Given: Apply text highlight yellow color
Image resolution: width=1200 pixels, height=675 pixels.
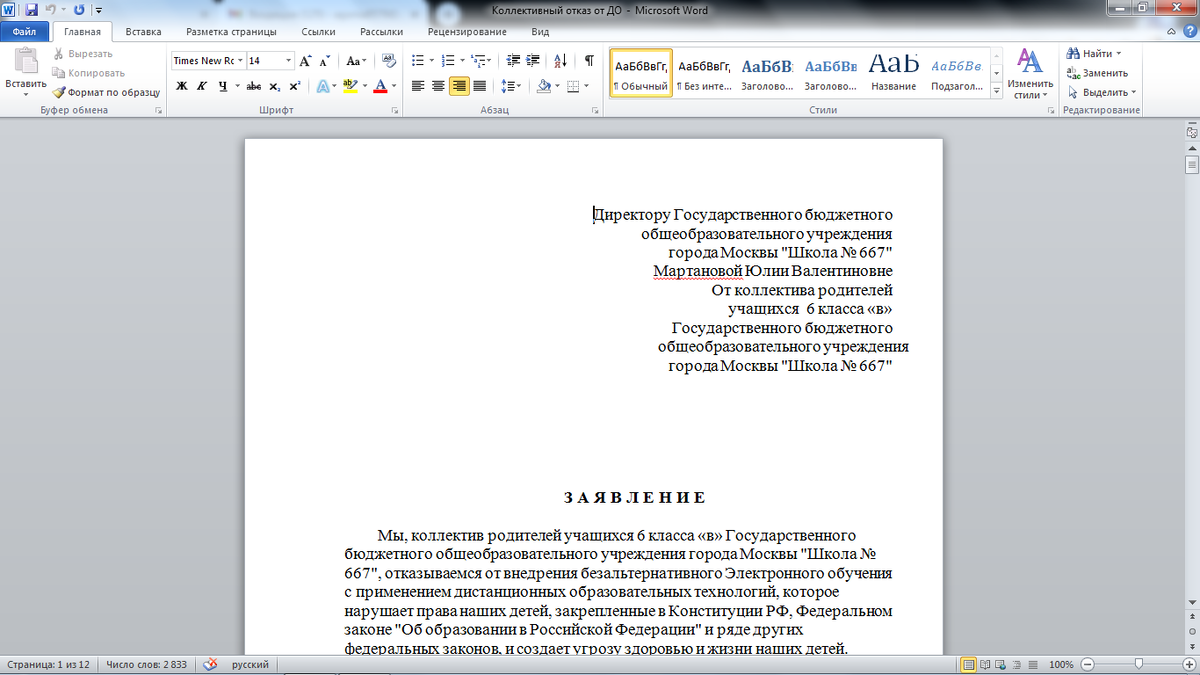Looking at the screenshot, I should (349, 86).
